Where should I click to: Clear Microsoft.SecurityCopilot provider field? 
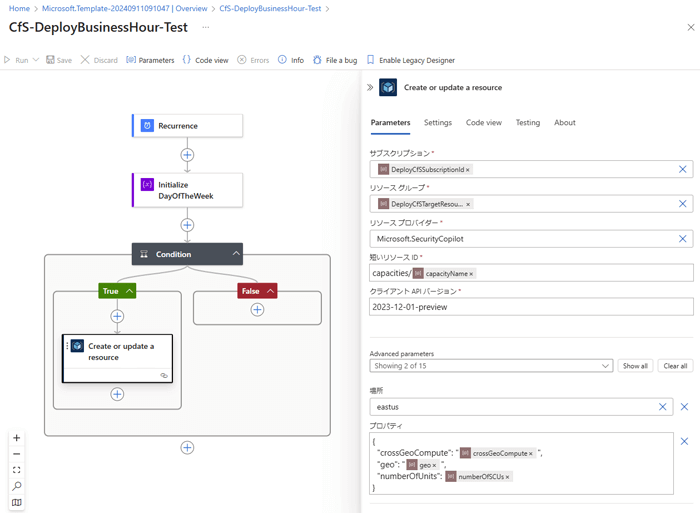683,239
